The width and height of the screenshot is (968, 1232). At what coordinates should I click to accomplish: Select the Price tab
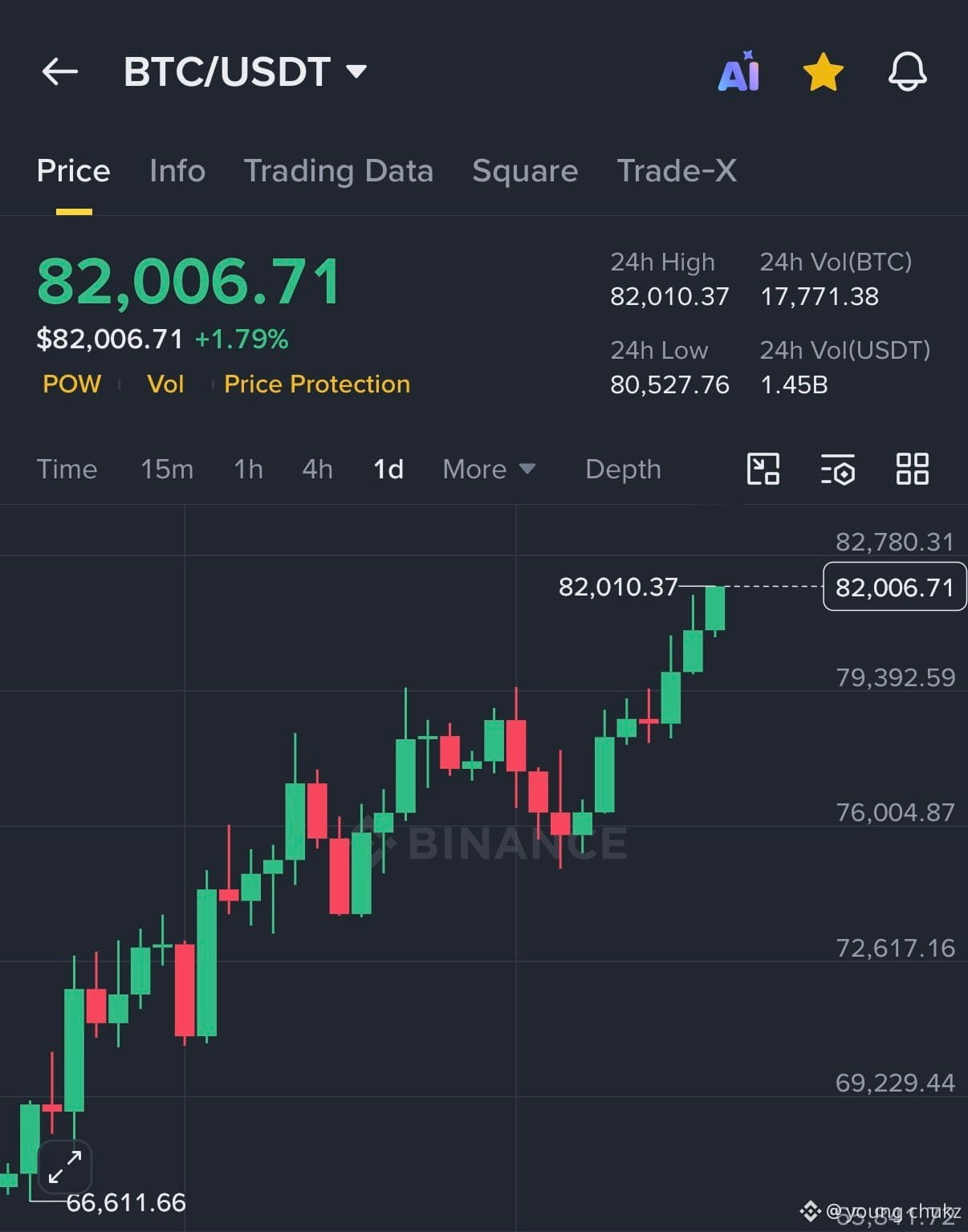click(x=73, y=171)
